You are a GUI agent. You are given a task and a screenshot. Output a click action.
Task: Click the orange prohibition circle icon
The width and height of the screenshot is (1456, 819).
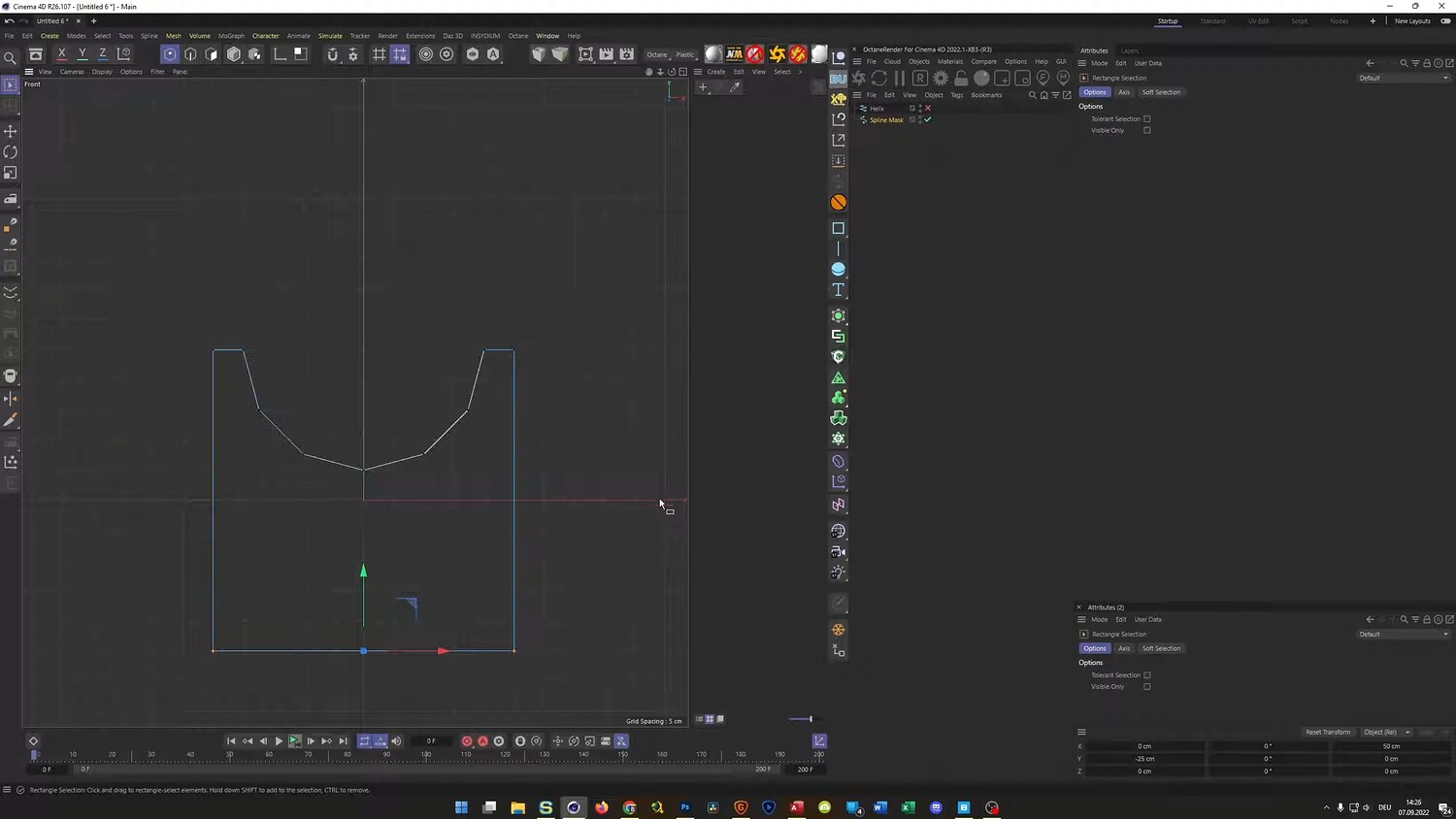[839, 202]
